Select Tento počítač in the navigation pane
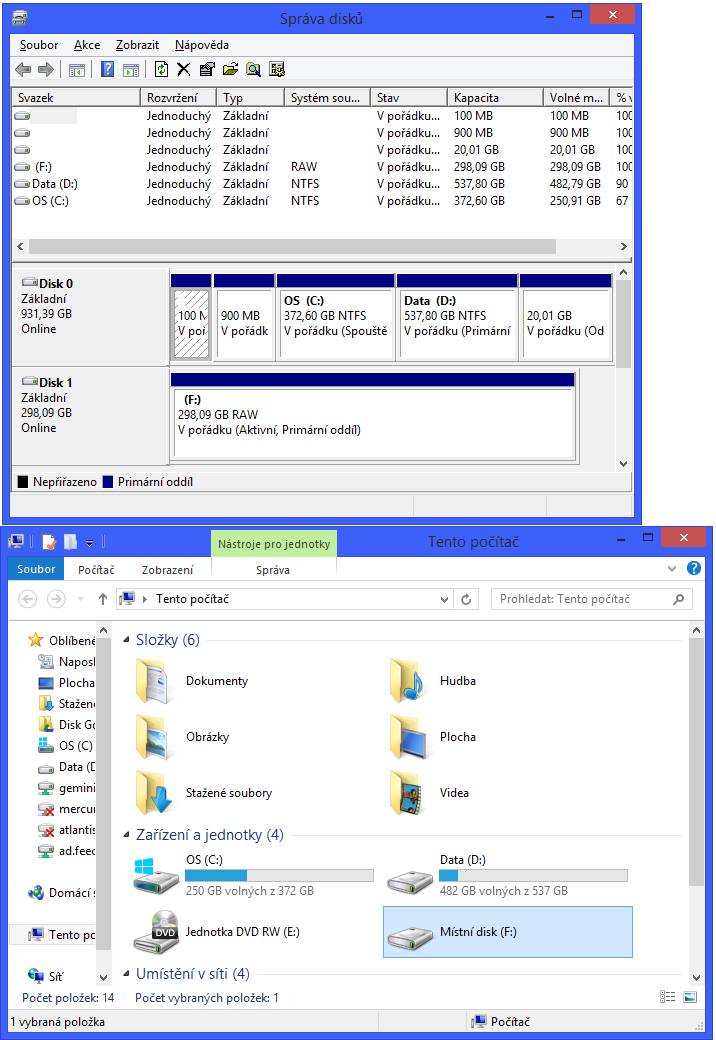Image resolution: width=716 pixels, height=1040 pixels. pos(63,935)
